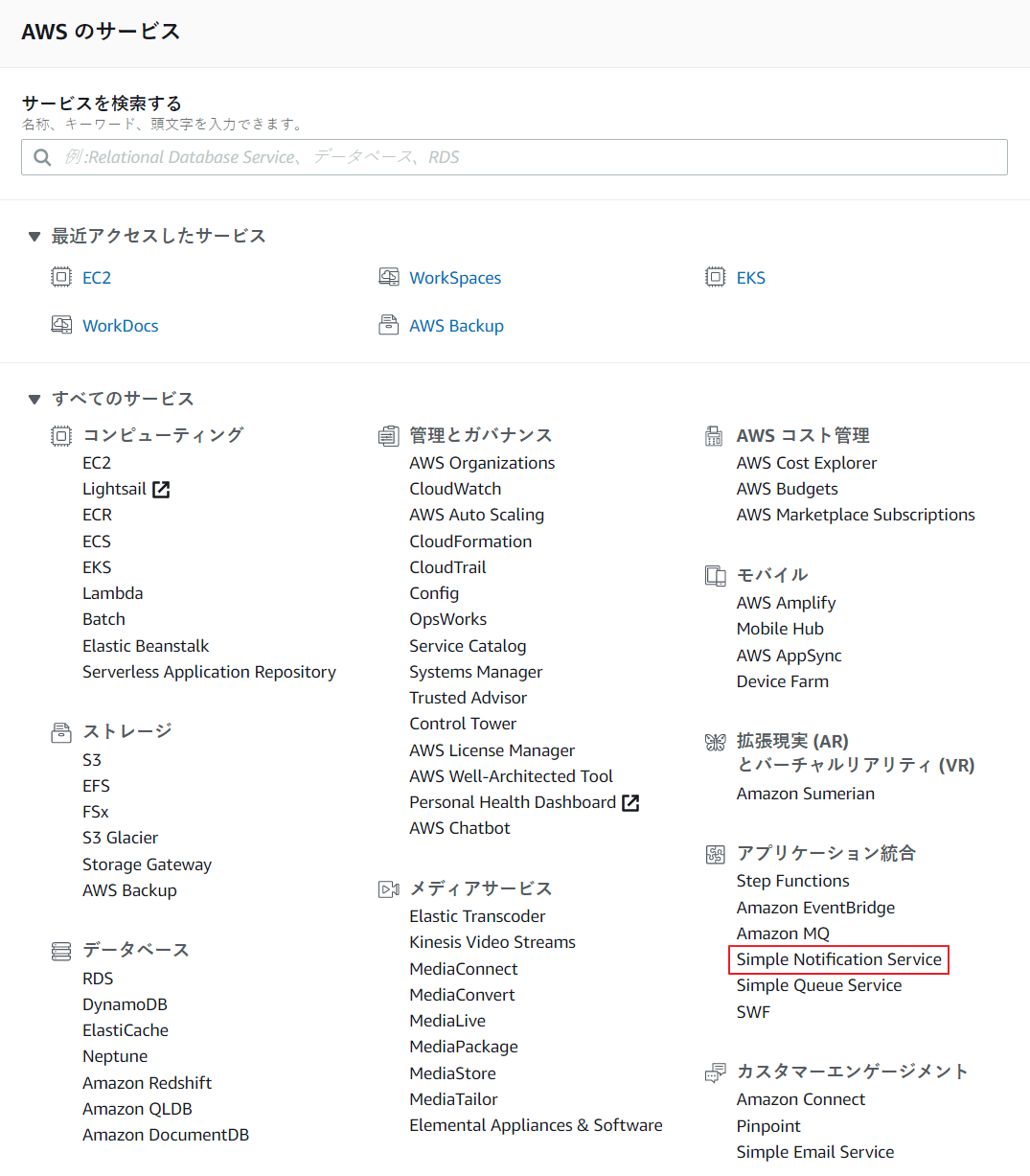Open recently accessed AWS Backup link
Screen dimensions: 1030x1176
click(456, 326)
